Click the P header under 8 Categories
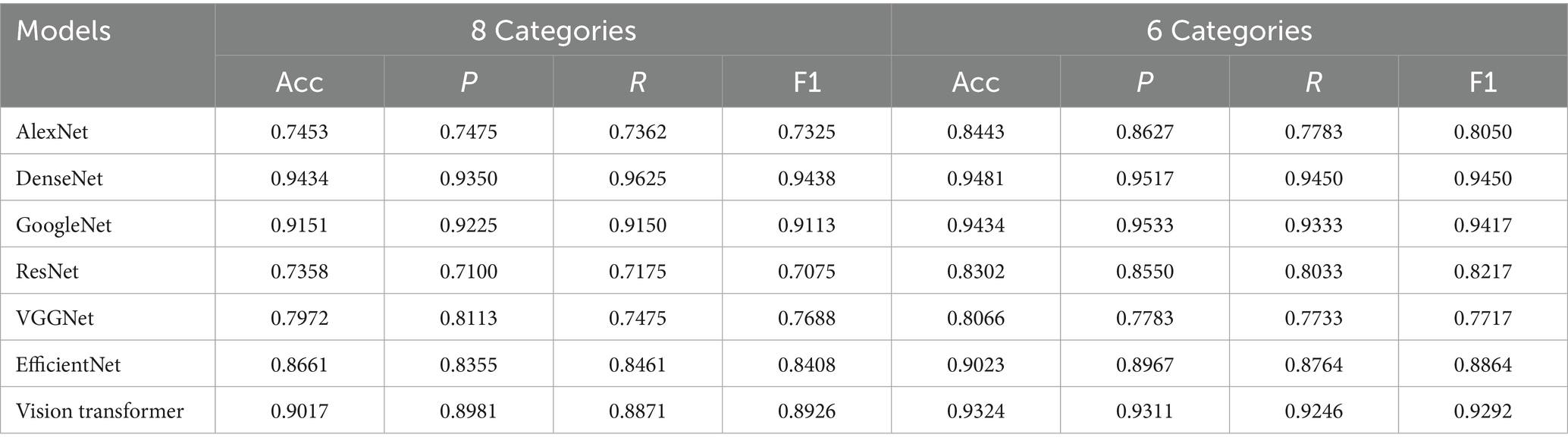 tap(469, 82)
